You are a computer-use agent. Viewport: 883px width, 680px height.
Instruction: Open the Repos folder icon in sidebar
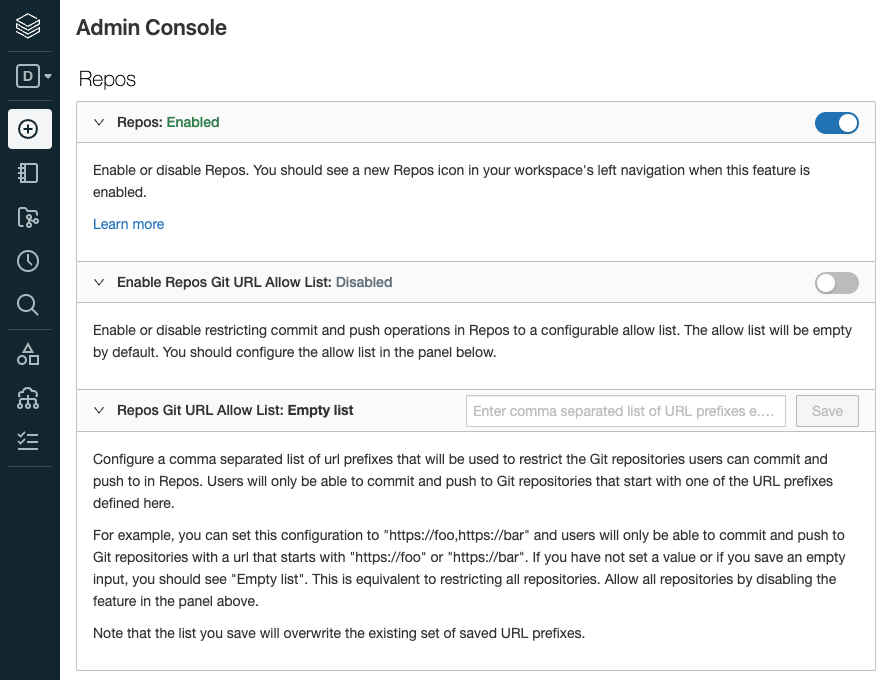click(28, 217)
